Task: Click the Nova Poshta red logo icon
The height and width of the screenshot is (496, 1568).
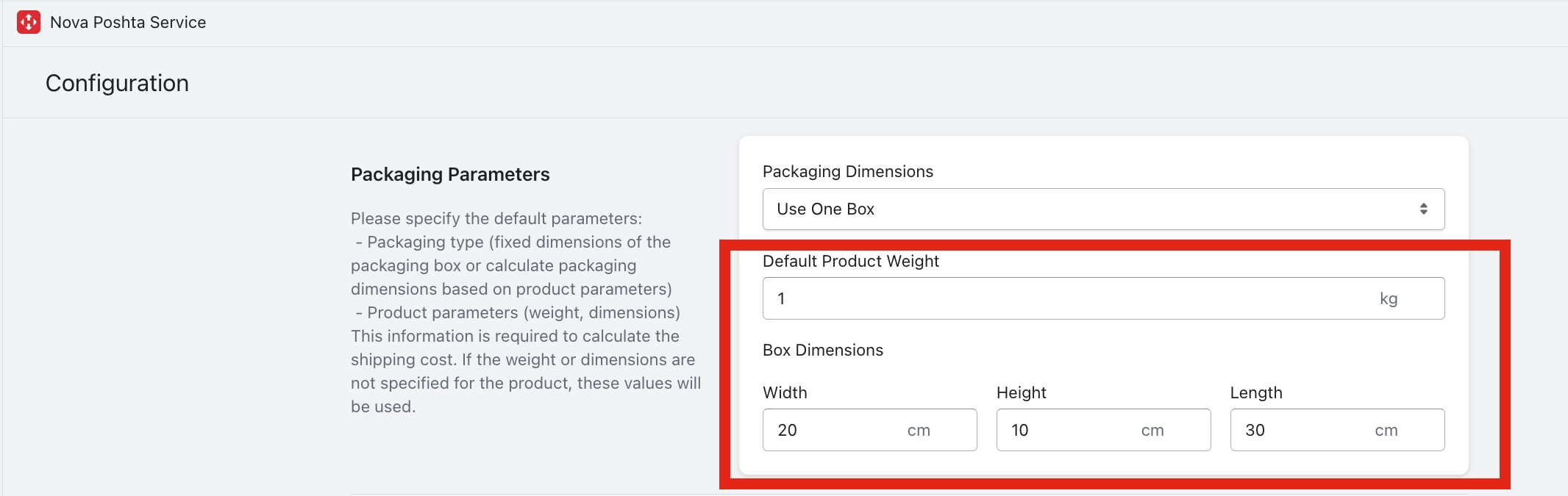Action: pyautogui.click(x=29, y=22)
